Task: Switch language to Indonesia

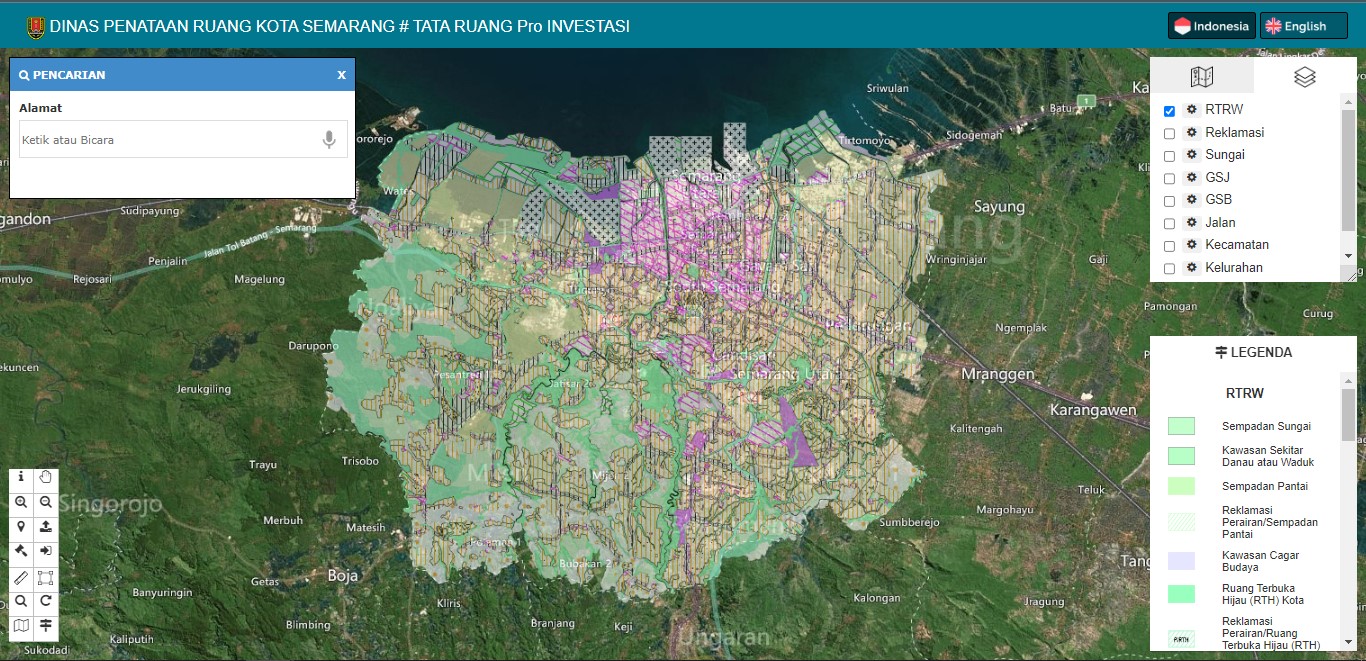Action: pyautogui.click(x=1211, y=27)
